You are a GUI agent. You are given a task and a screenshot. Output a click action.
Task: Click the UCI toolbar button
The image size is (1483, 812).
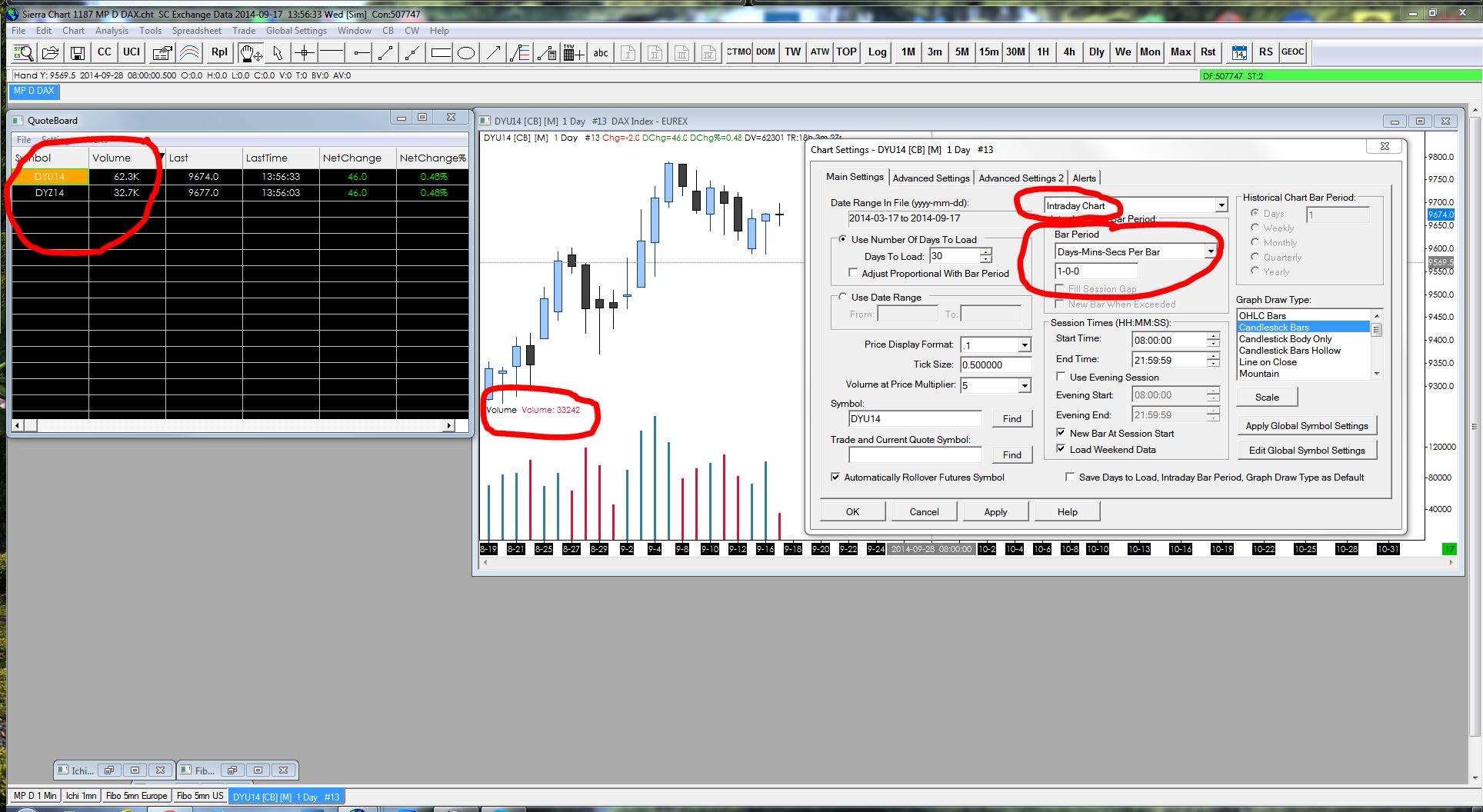pyautogui.click(x=132, y=52)
